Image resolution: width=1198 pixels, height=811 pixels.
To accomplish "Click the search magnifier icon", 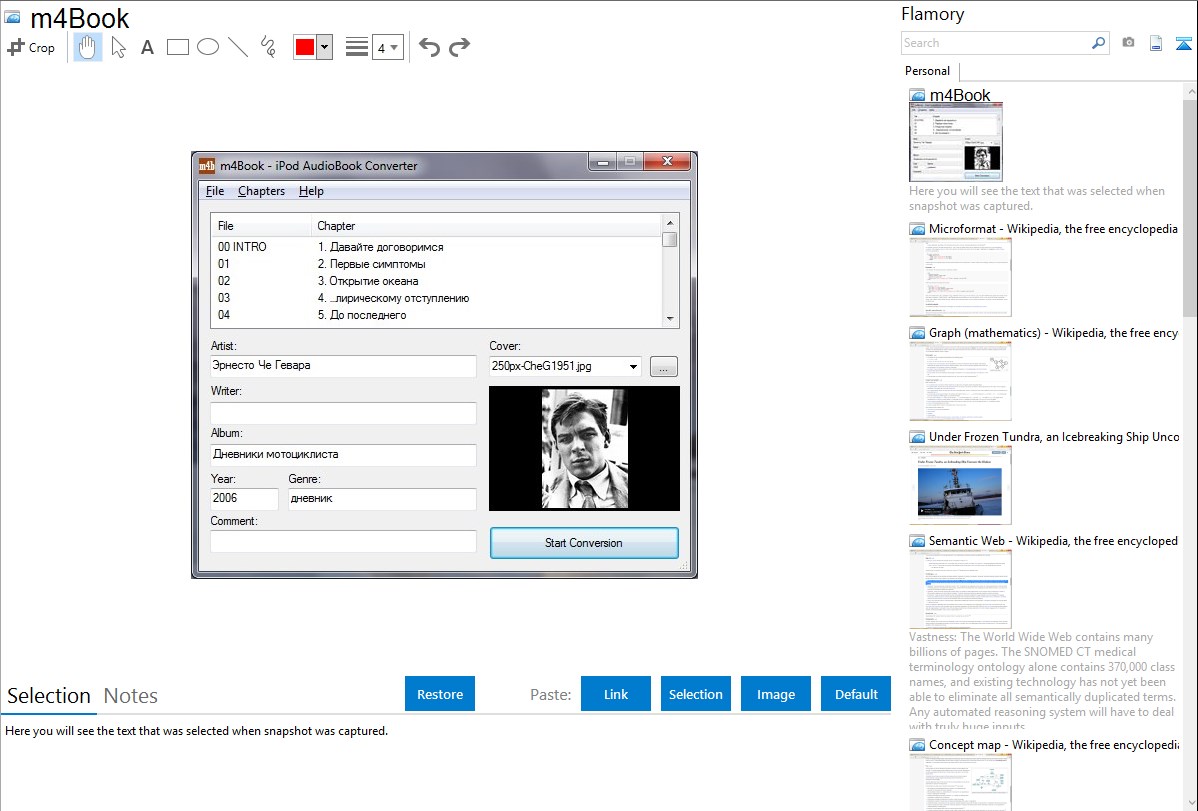I will coord(1098,43).
